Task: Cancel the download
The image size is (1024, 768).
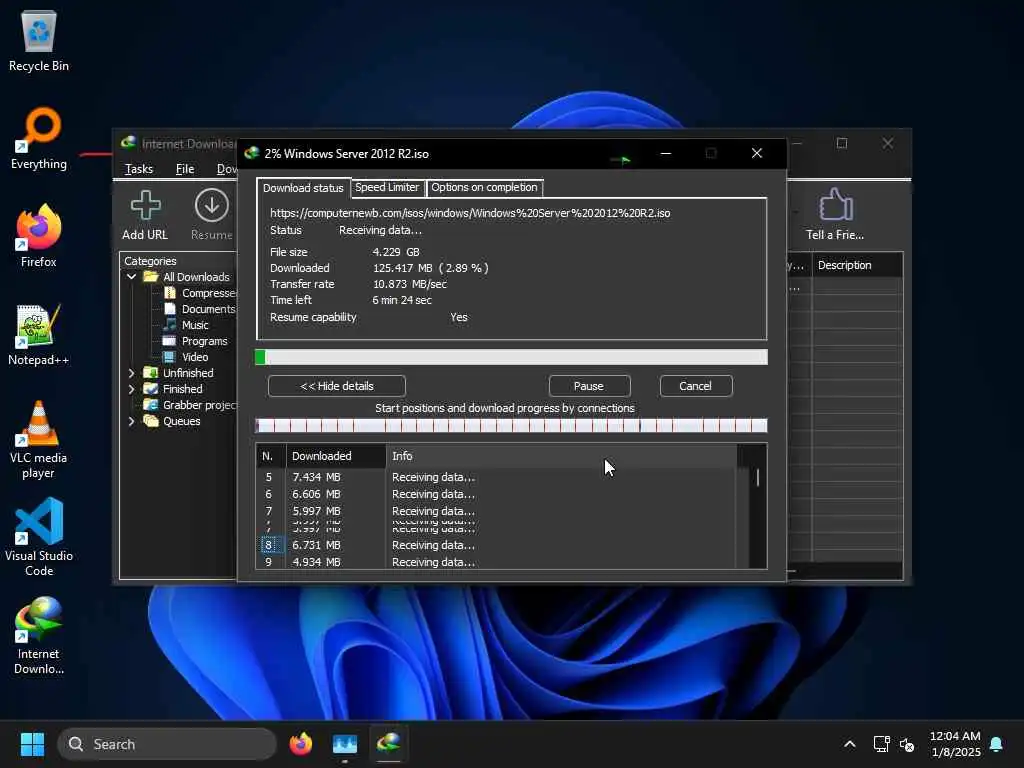Action: coord(696,386)
